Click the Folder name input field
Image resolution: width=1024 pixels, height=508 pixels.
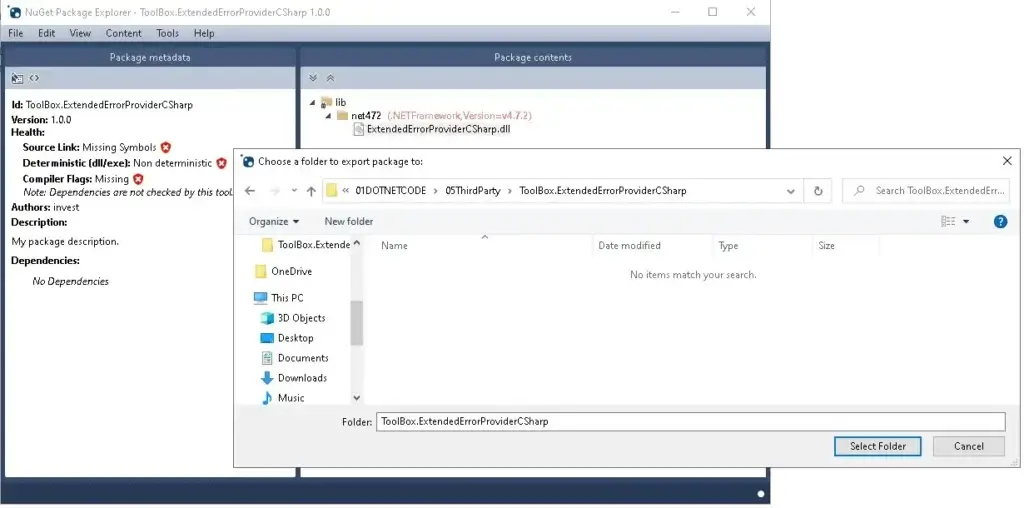[x=689, y=421]
